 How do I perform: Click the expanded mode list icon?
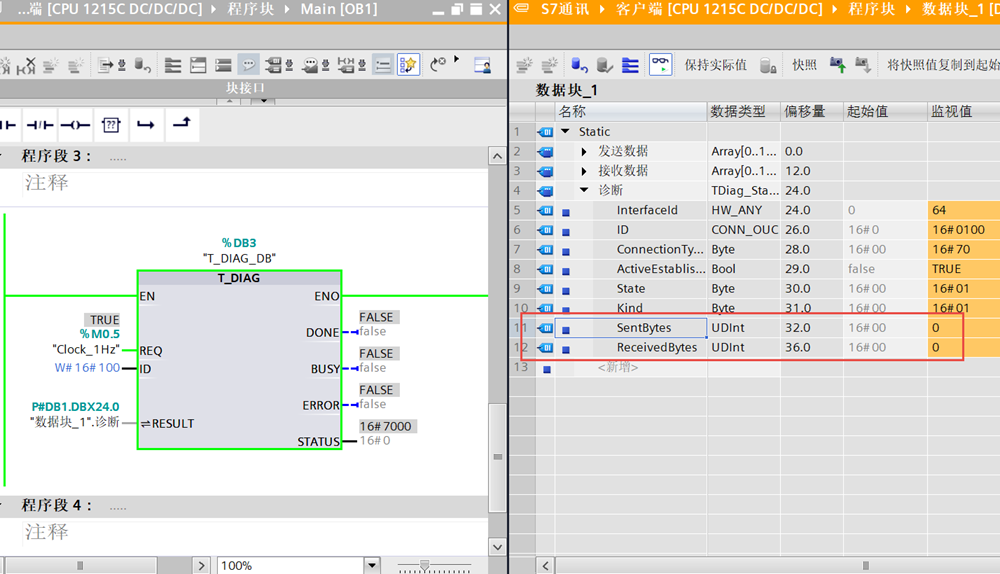pyautogui.click(x=630, y=65)
